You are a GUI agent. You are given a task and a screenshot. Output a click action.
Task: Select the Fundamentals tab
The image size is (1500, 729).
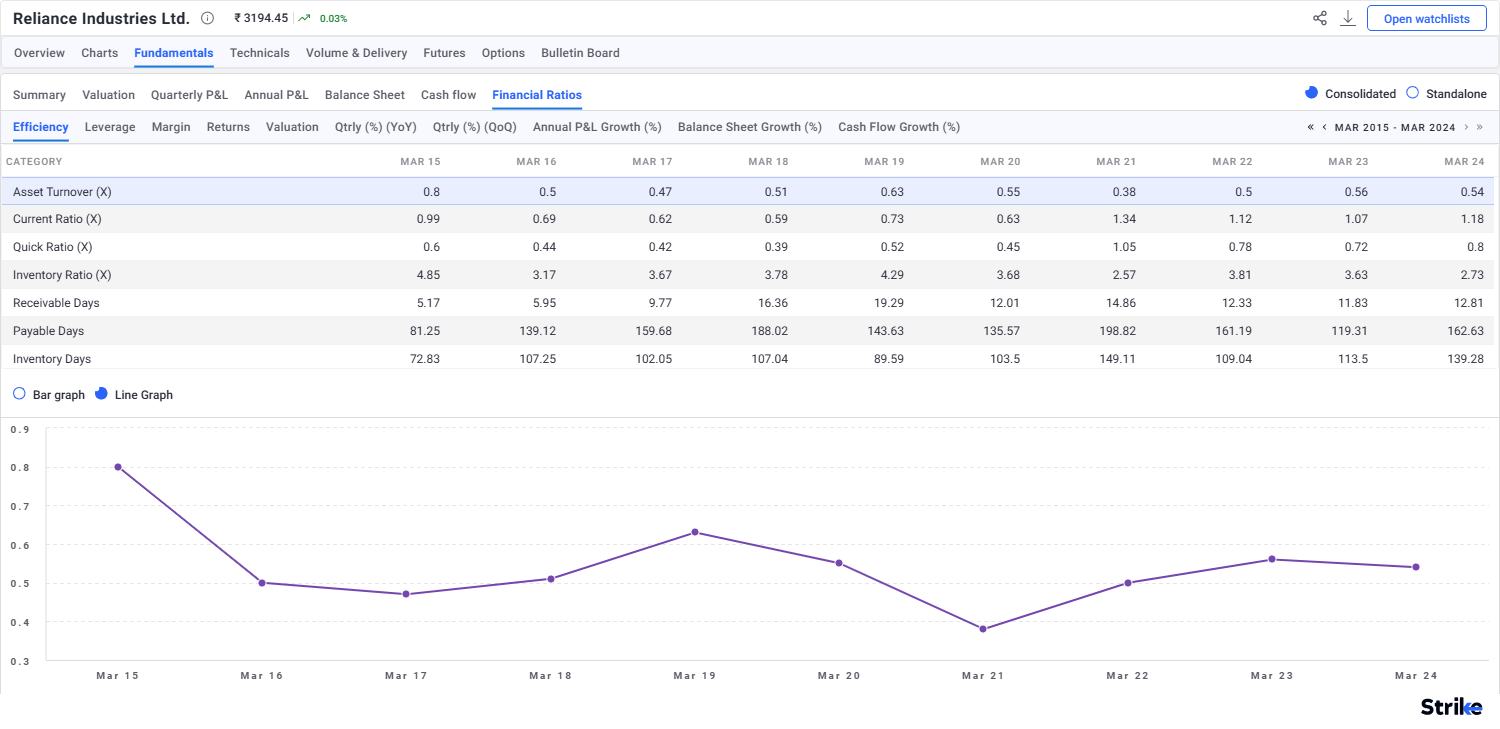(174, 53)
